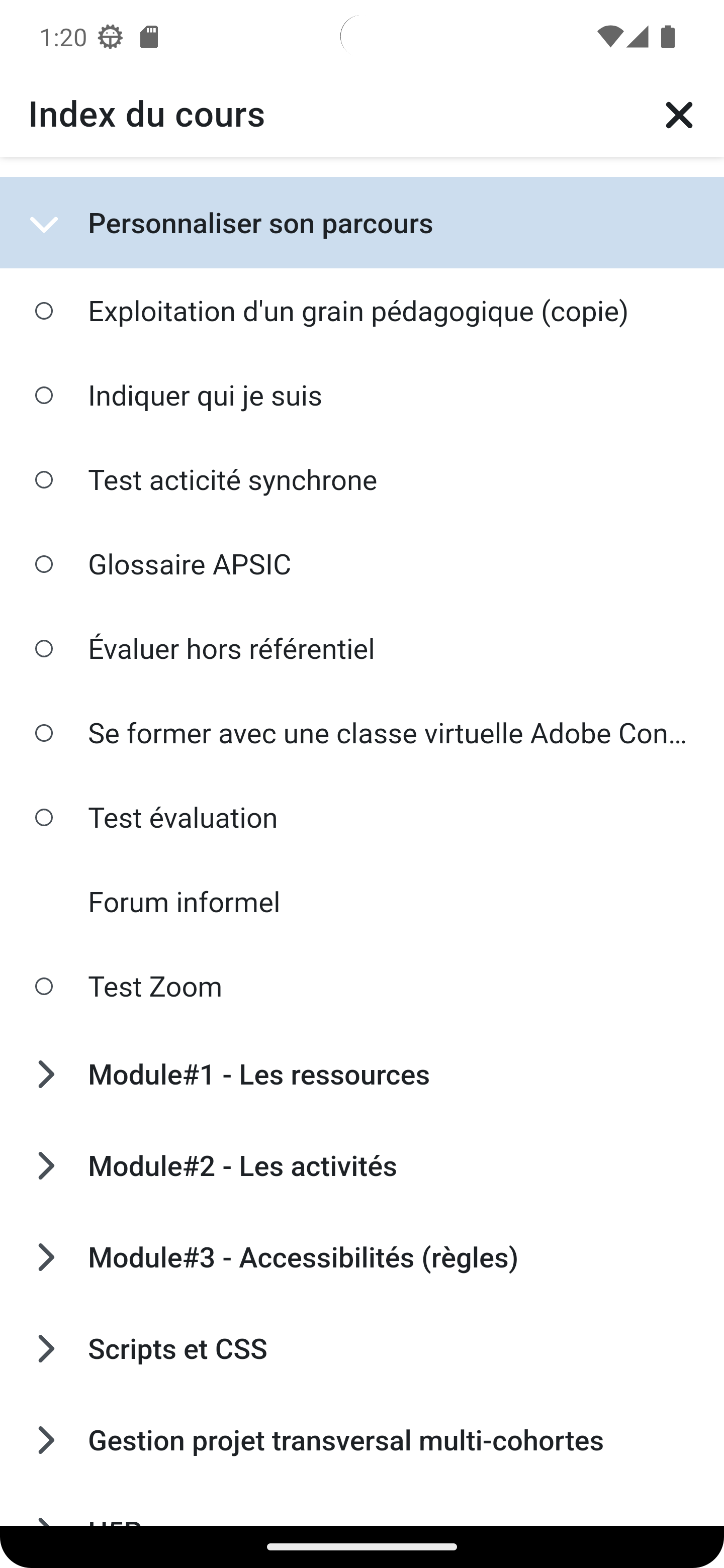
Task: Click completion circle beside Indiquer qui je suis
Action: point(44,396)
